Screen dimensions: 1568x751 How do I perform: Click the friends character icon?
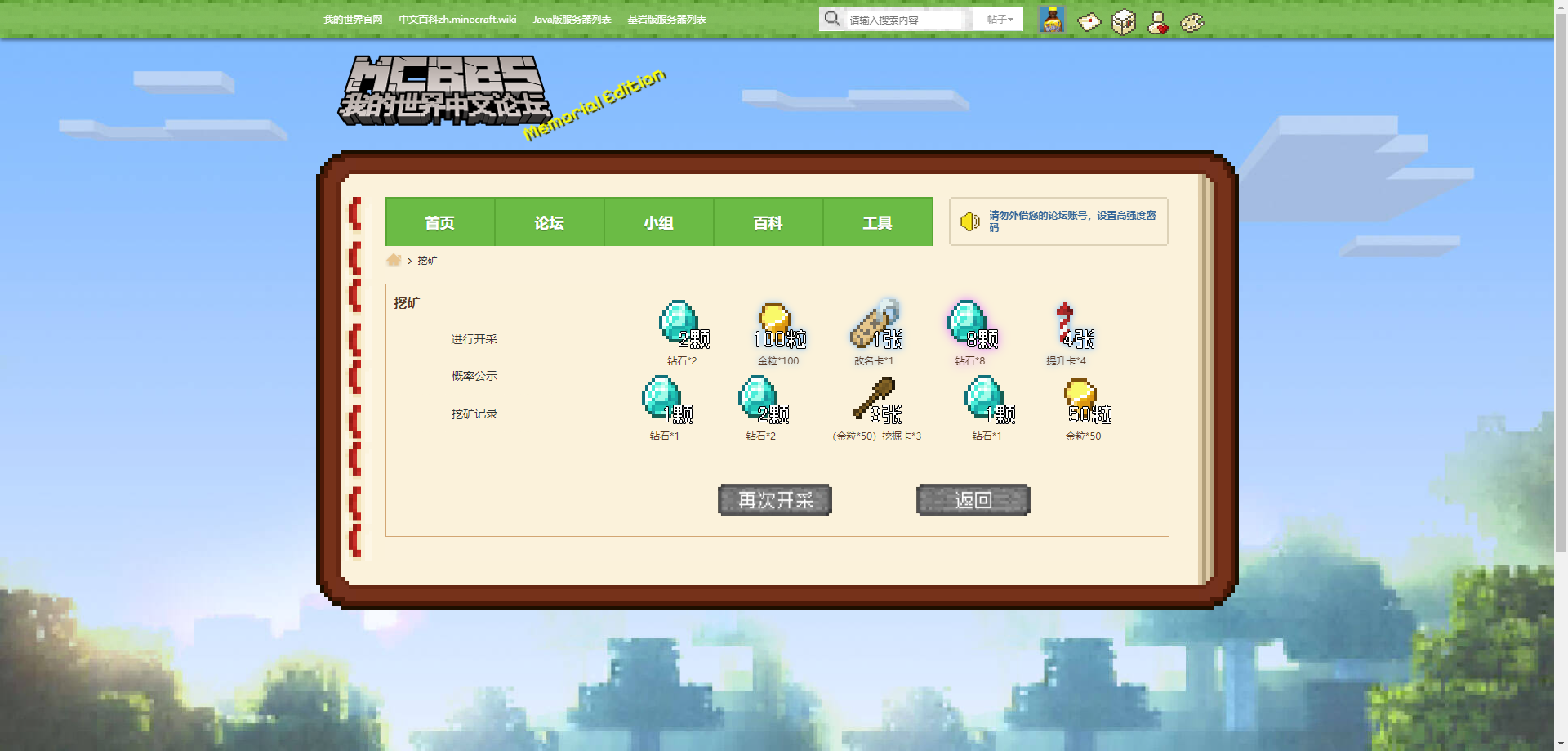[x=1158, y=23]
